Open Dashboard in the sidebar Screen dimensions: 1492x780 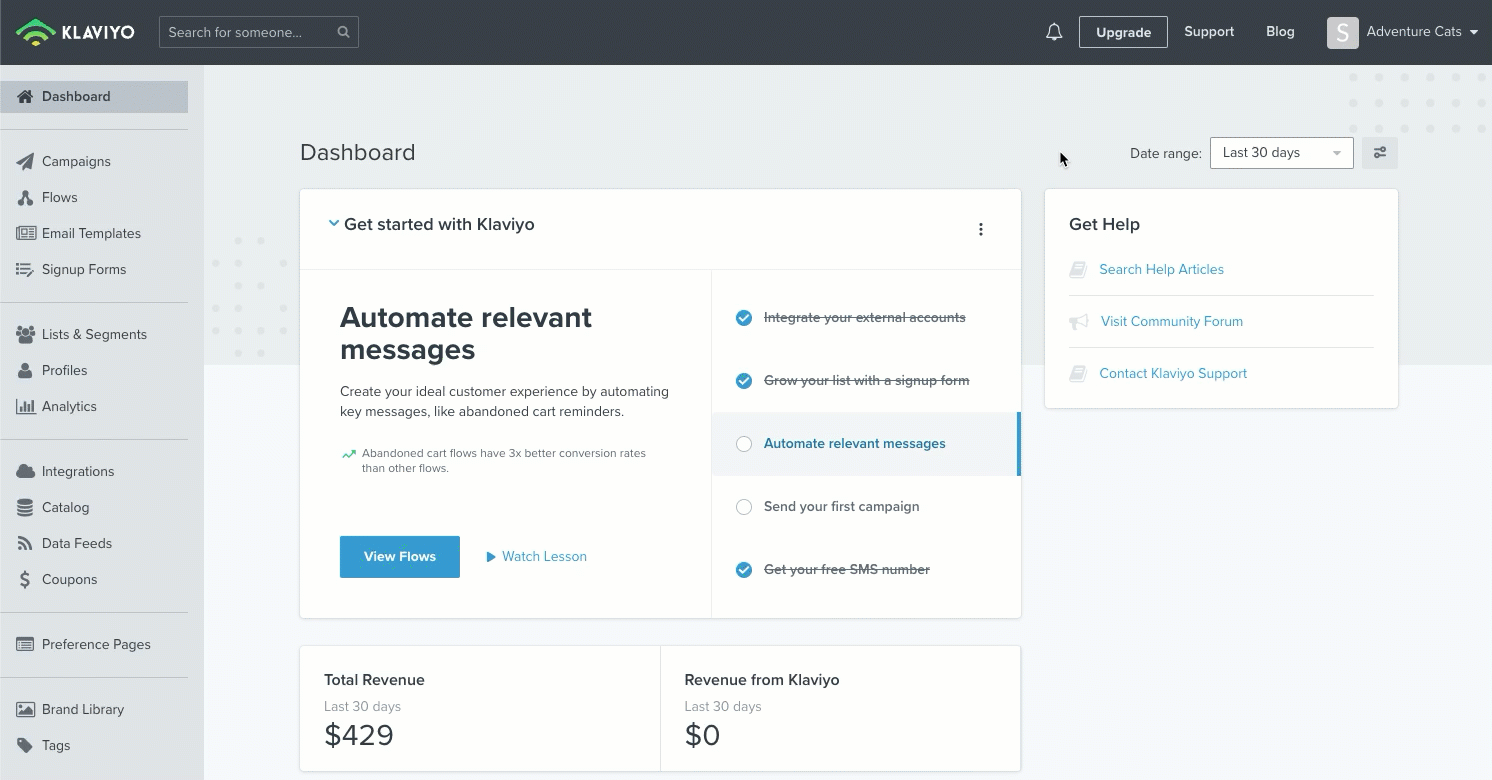pos(94,97)
